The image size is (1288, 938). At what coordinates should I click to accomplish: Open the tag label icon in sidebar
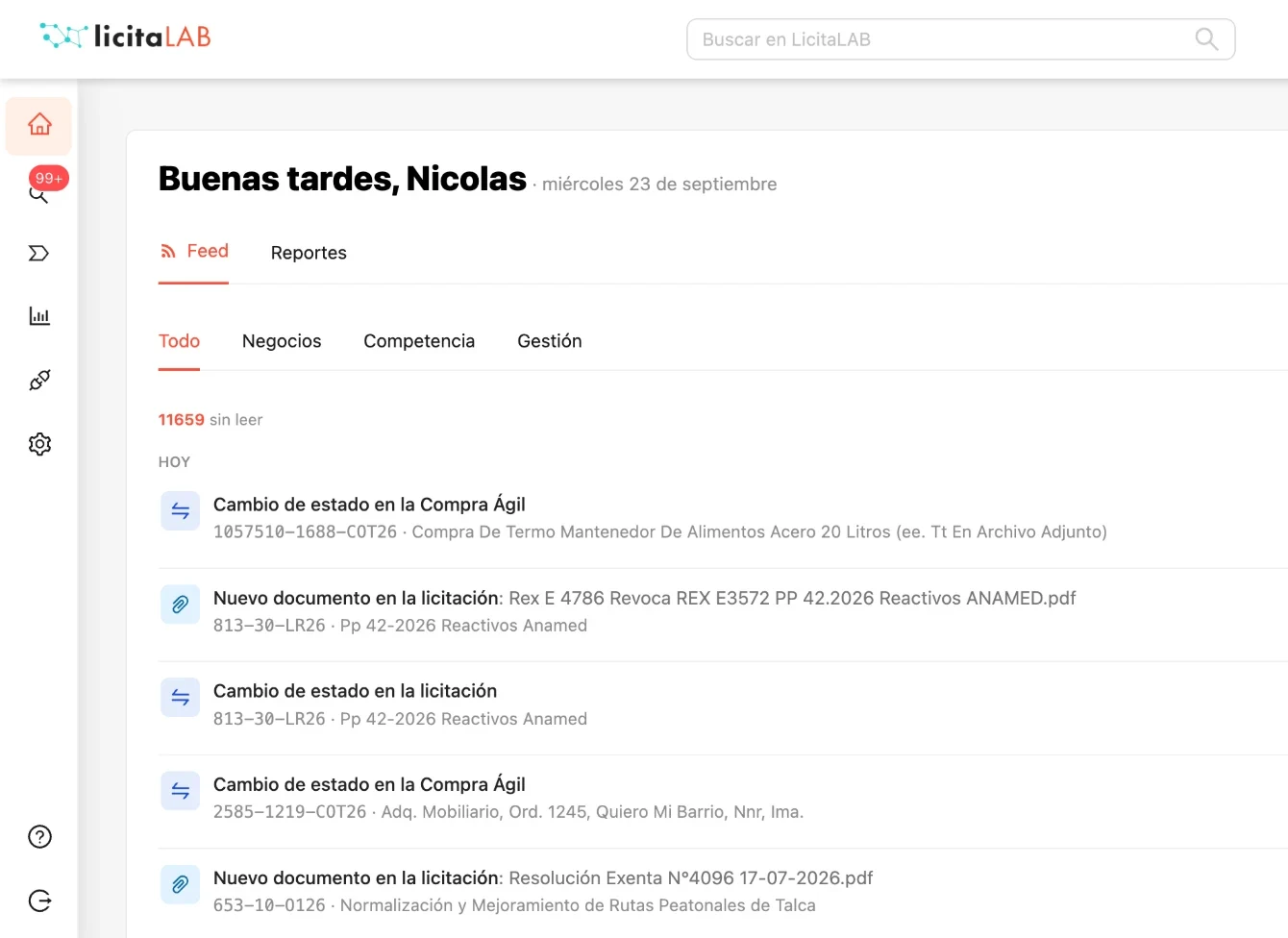coord(38,254)
